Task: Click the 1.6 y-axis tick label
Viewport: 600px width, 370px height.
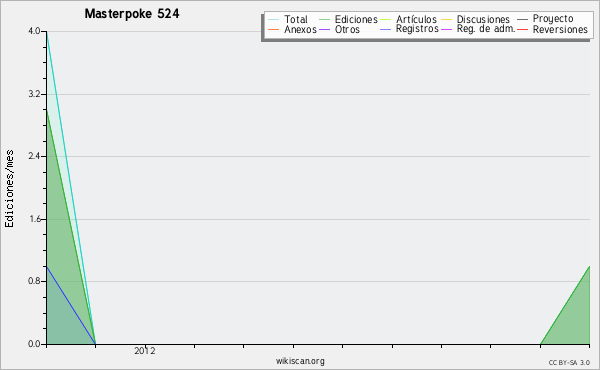Action: click(x=34, y=219)
